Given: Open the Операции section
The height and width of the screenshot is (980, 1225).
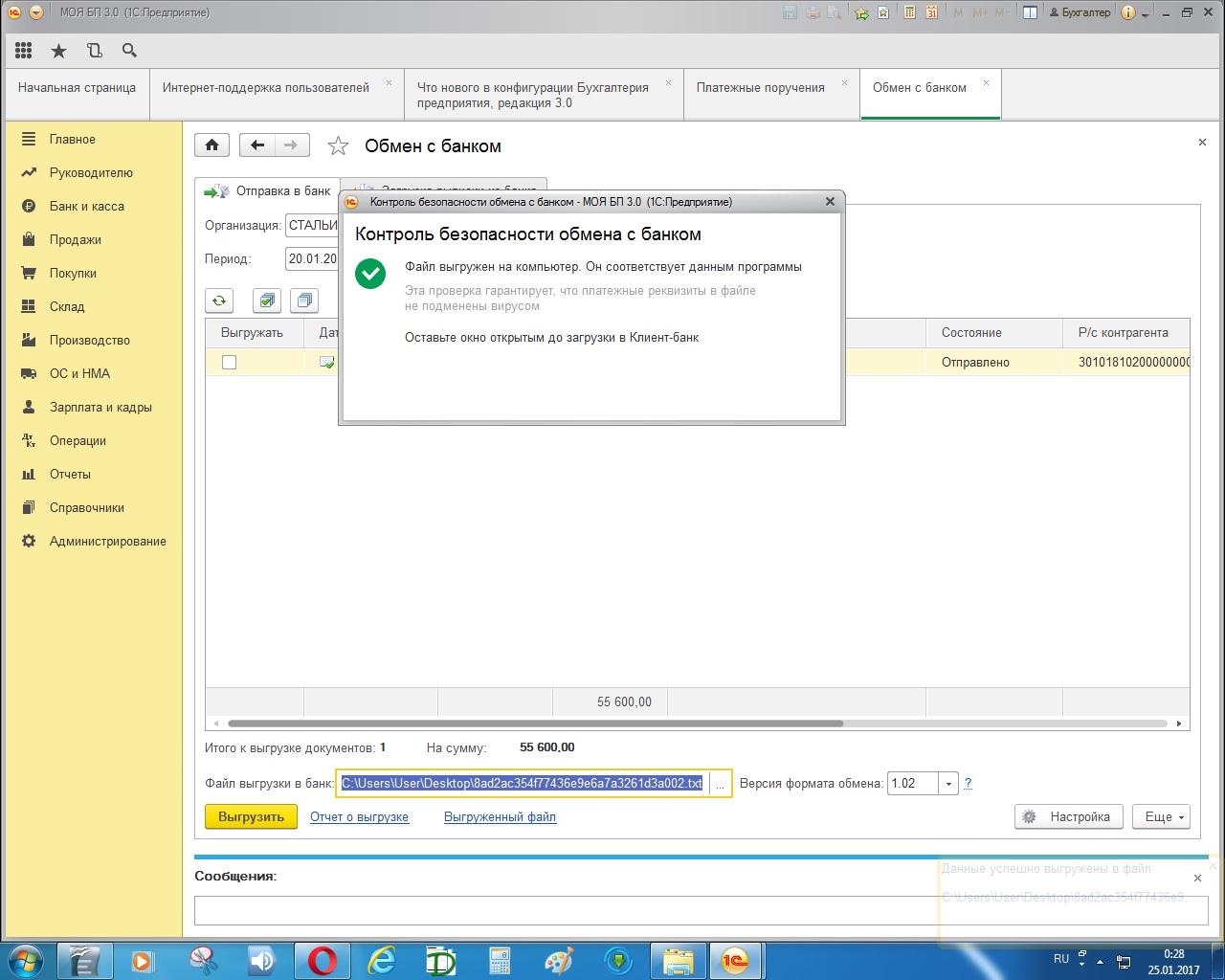Looking at the screenshot, I should pyautogui.click(x=78, y=440).
